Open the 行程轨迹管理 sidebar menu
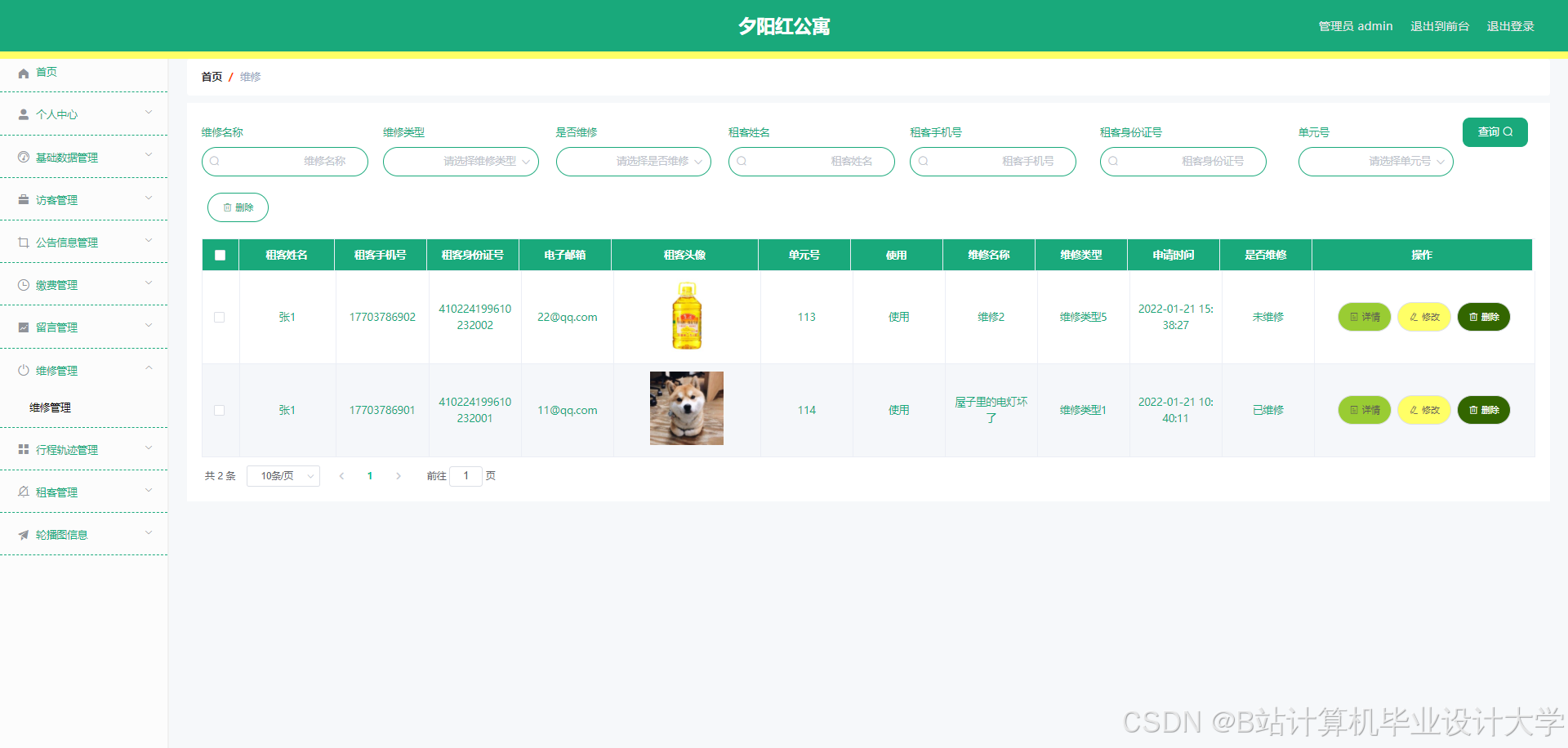 point(83,449)
